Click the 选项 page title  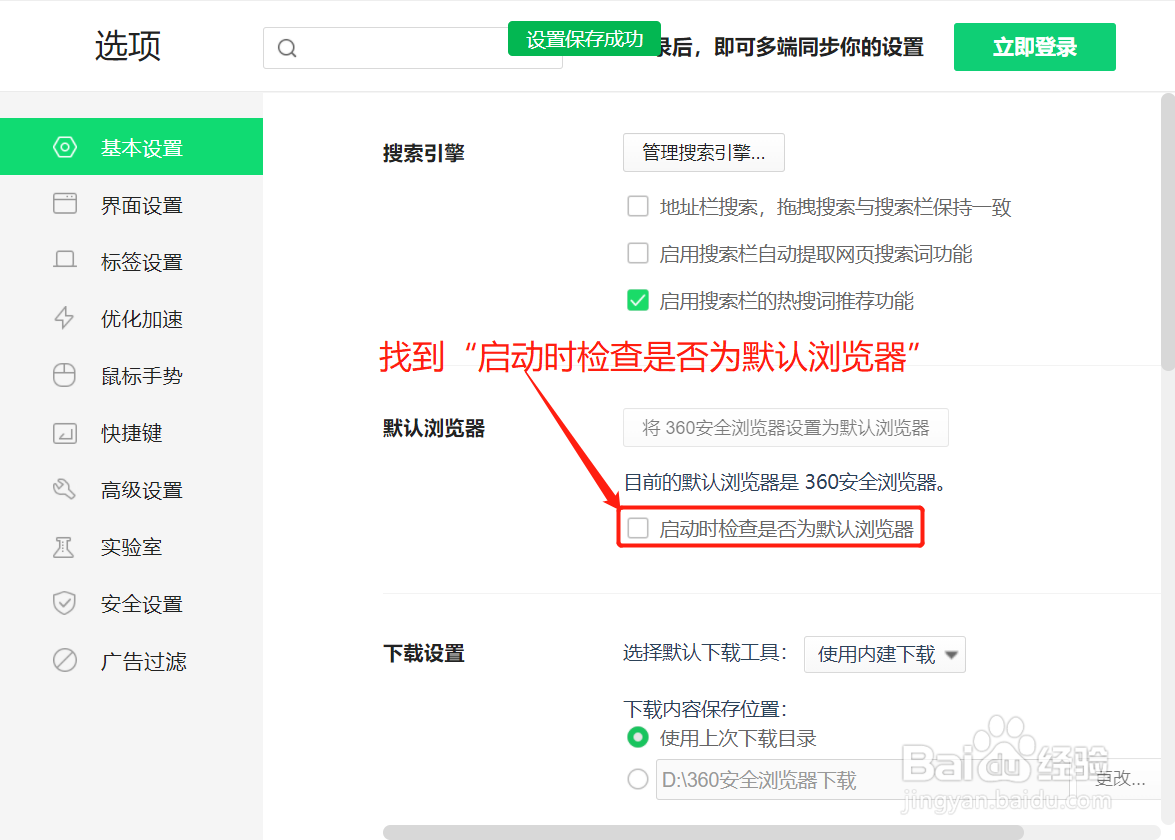tap(128, 46)
